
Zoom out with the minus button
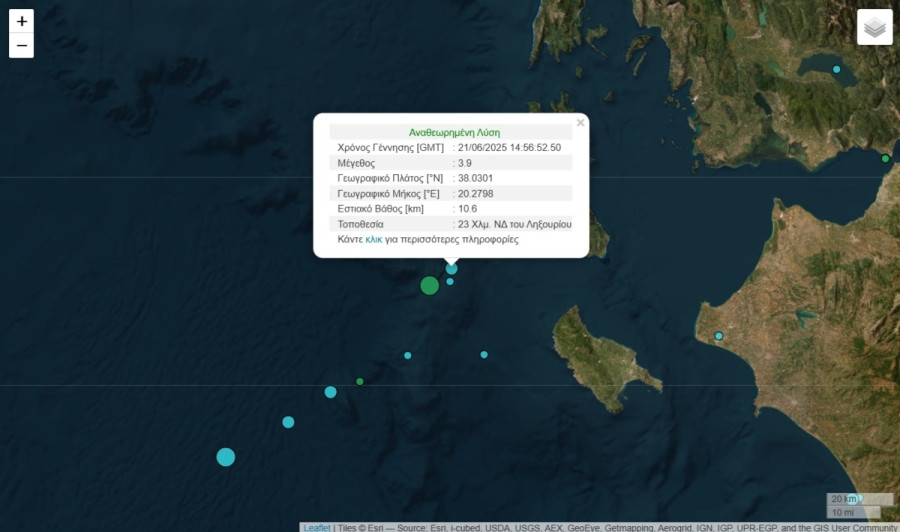(21, 45)
